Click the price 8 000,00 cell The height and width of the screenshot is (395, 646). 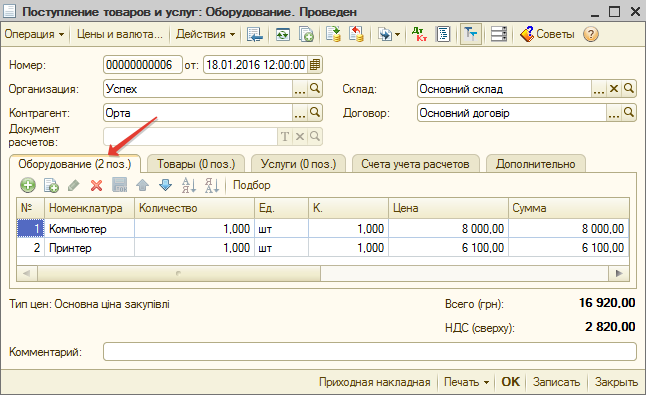click(x=448, y=229)
